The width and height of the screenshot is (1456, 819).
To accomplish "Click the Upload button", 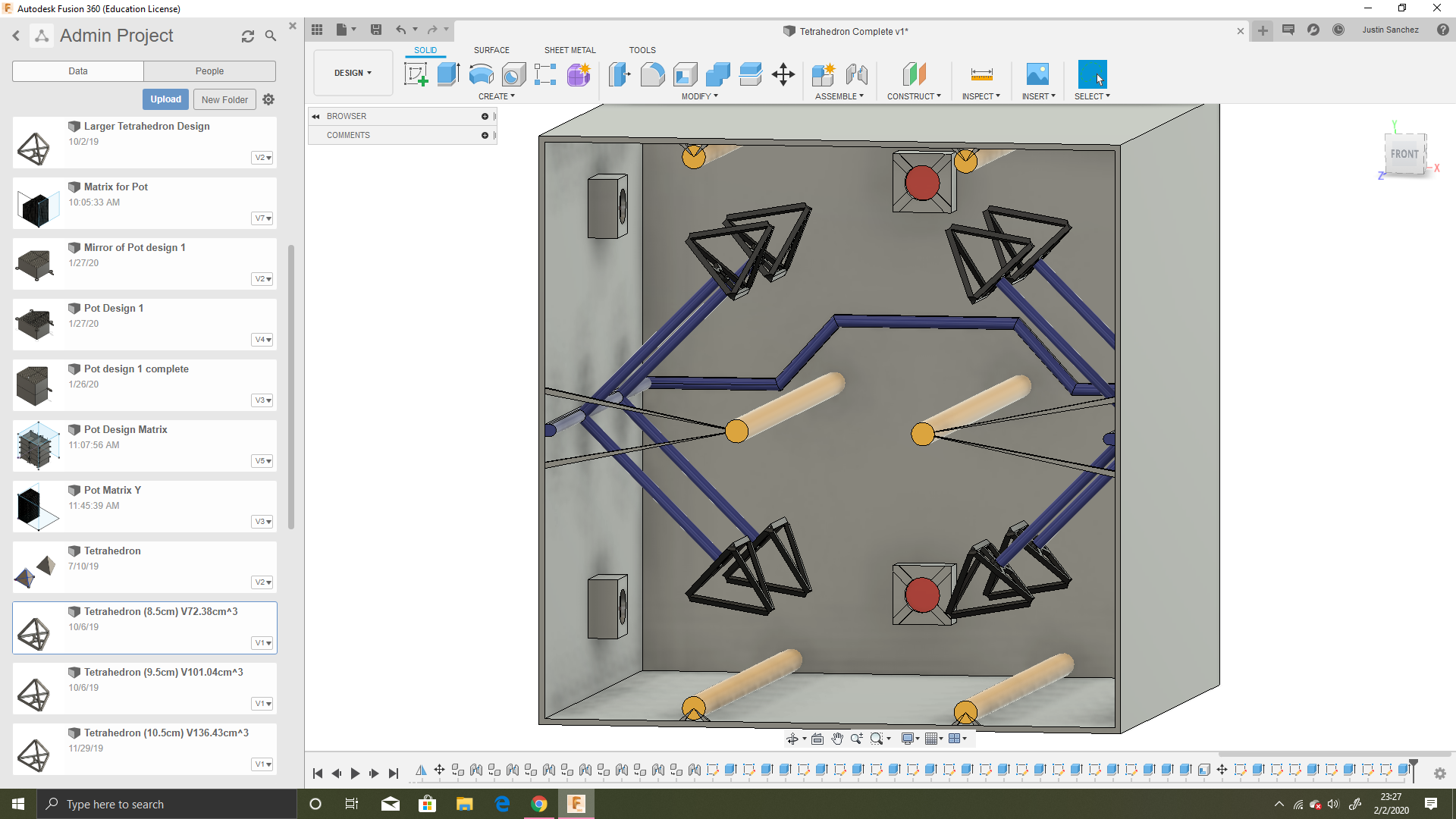I will pyautogui.click(x=165, y=99).
